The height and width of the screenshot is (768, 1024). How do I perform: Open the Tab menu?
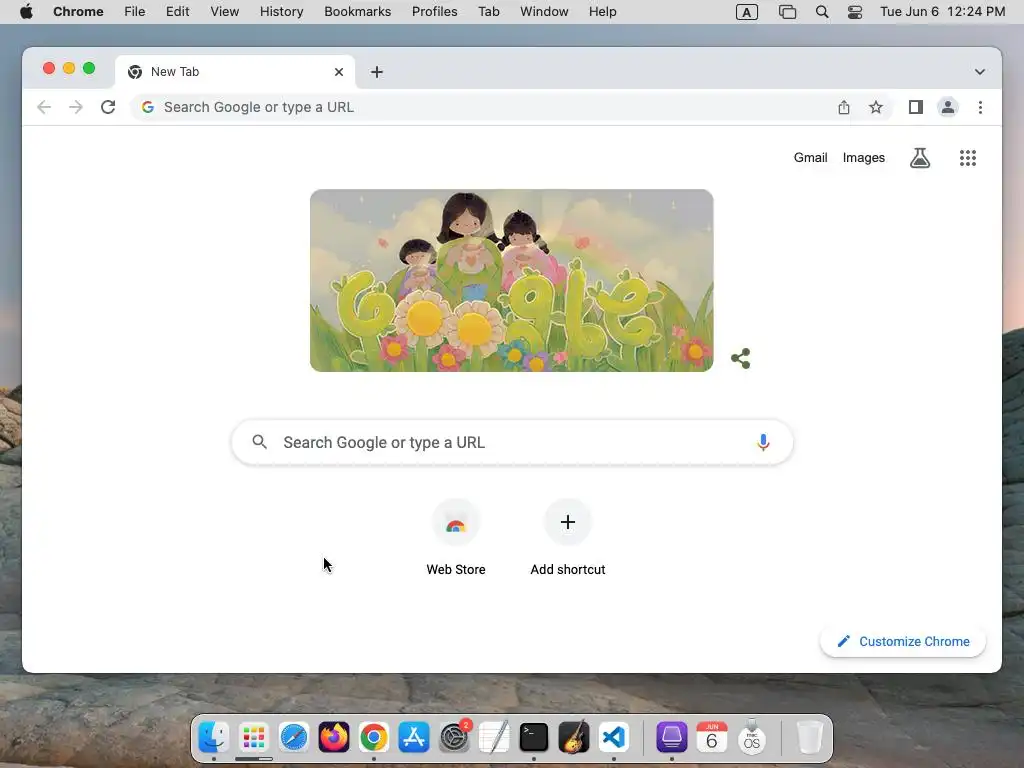tap(488, 12)
